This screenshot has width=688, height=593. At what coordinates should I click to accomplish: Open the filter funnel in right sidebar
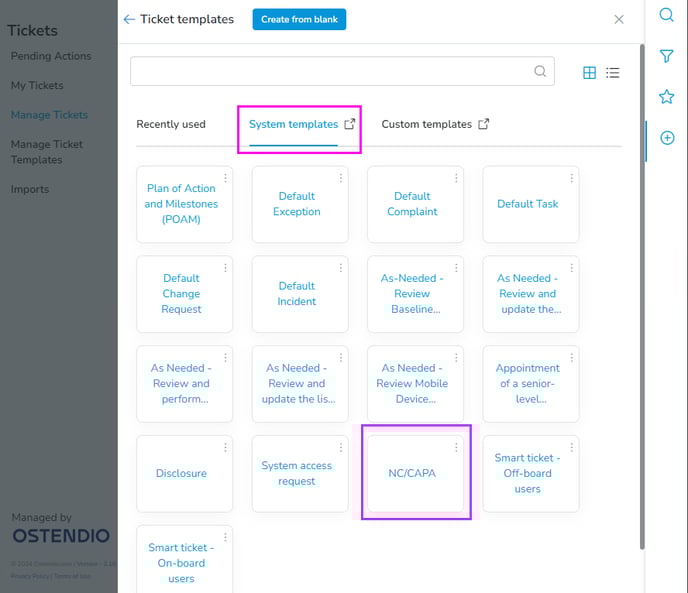[x=666, y=56]
